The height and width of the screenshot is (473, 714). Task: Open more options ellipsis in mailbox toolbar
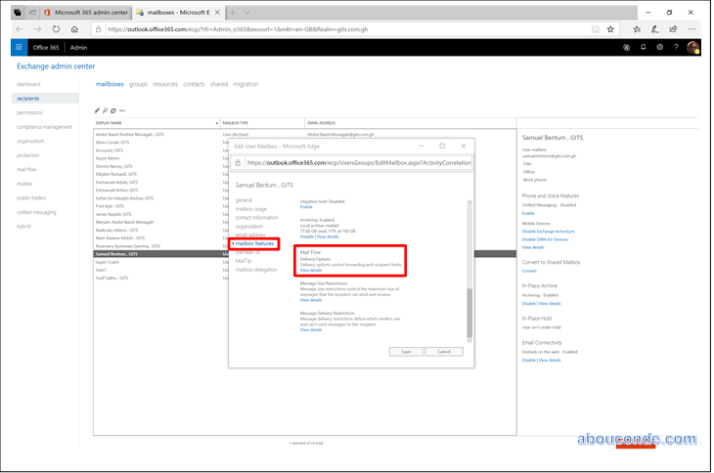(x=122, y=110)
